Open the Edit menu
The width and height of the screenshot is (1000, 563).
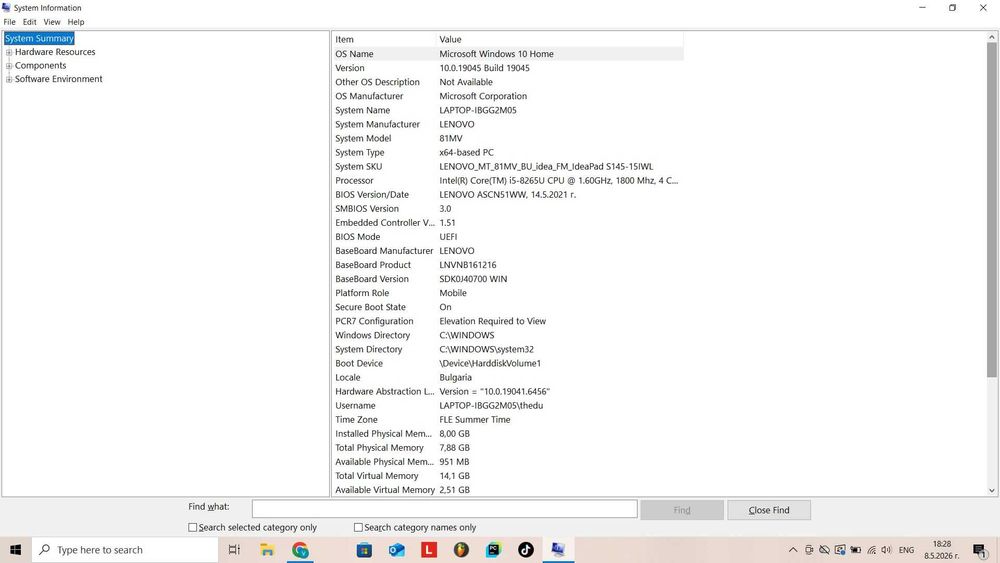pyautogui.click(x=29, y=22)
